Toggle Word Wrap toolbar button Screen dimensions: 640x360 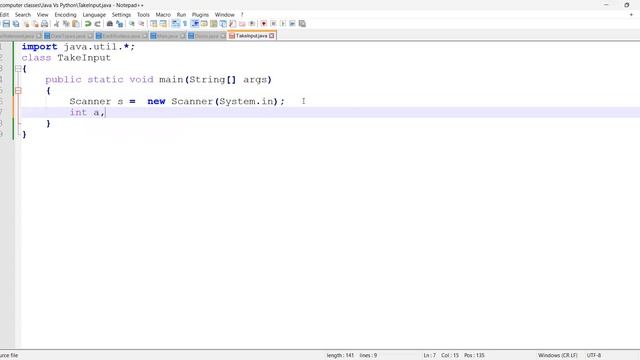click(x=176, y=24)
